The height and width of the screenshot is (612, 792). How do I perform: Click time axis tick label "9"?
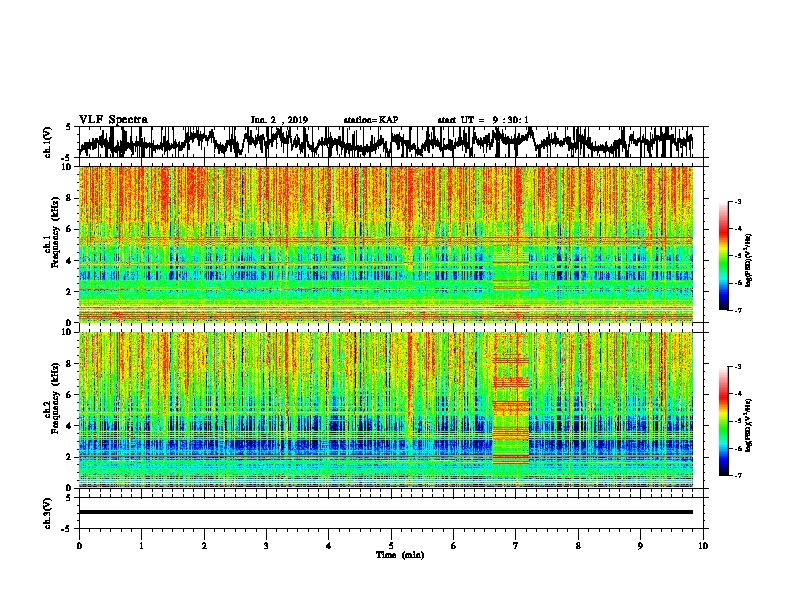[x=640, y=546]
